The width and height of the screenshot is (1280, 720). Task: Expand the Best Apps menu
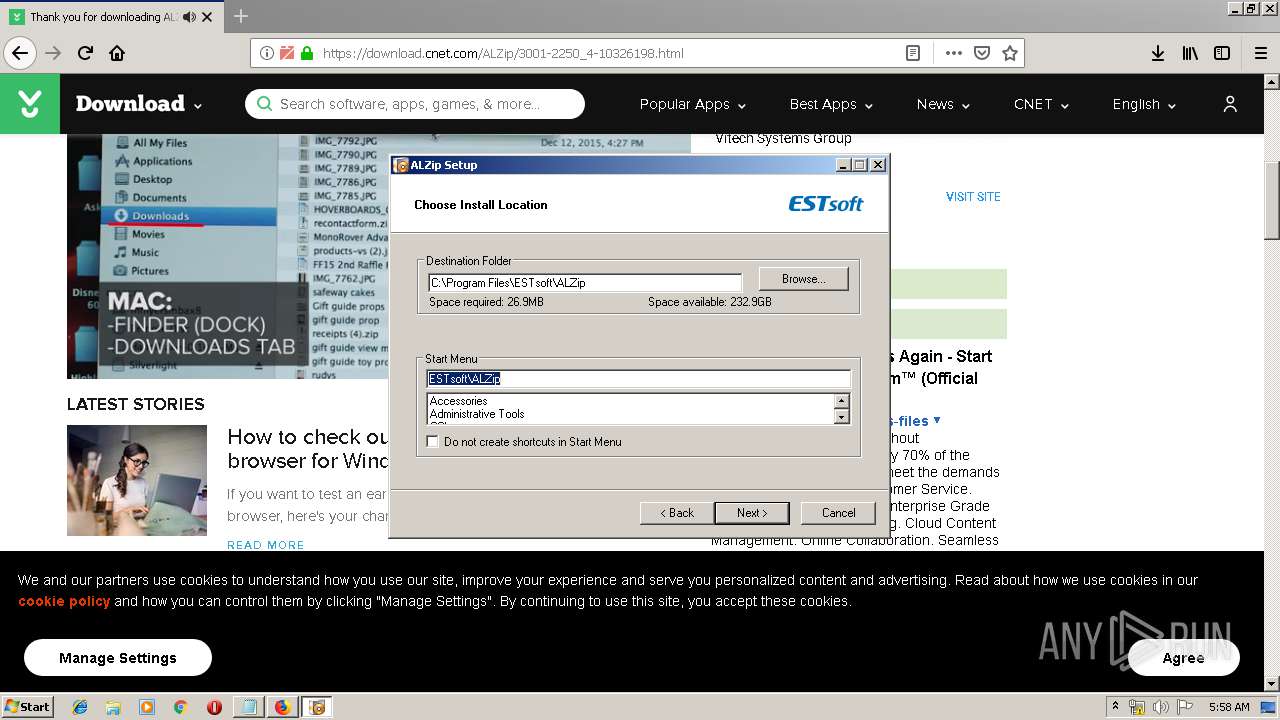click(831, 104)
